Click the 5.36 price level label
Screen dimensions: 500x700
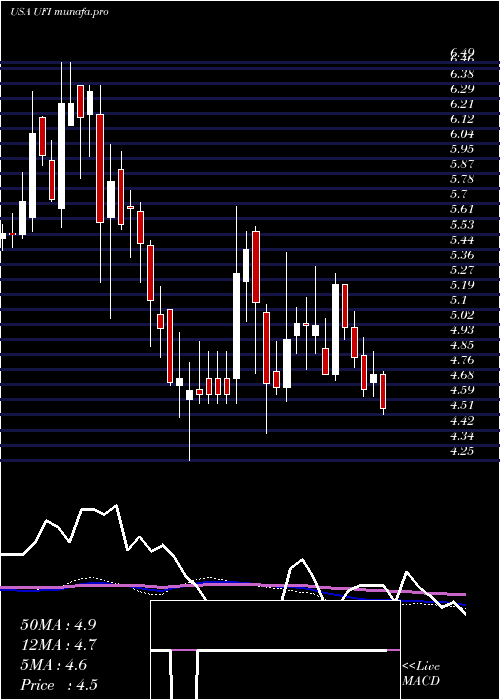point(462,255)
